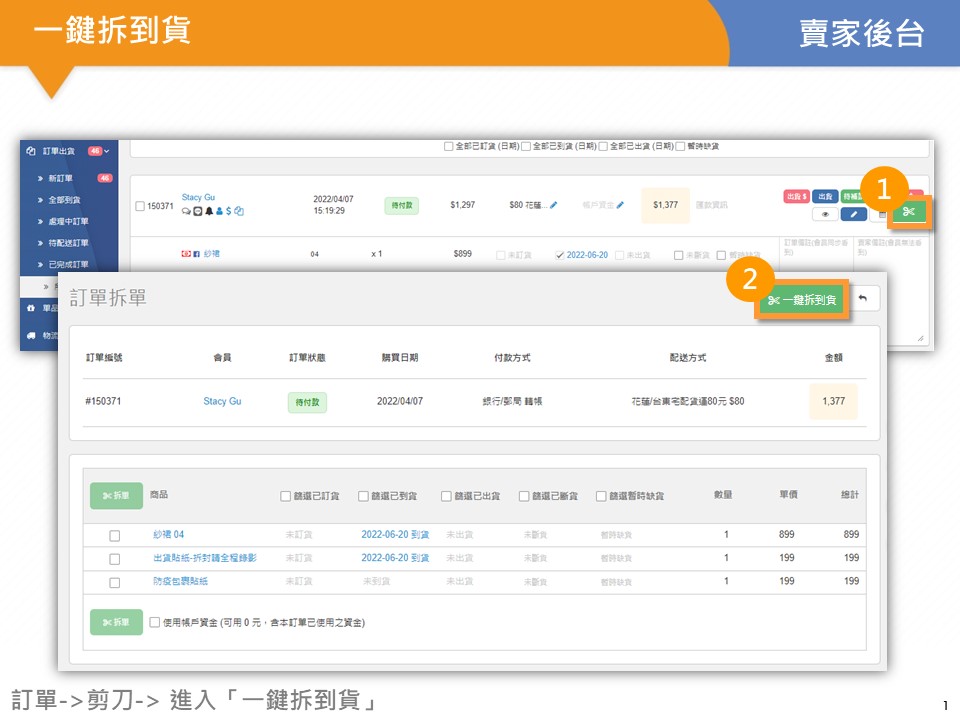
Task: Click the blue pencil edit button
Action: click(853, 213)
